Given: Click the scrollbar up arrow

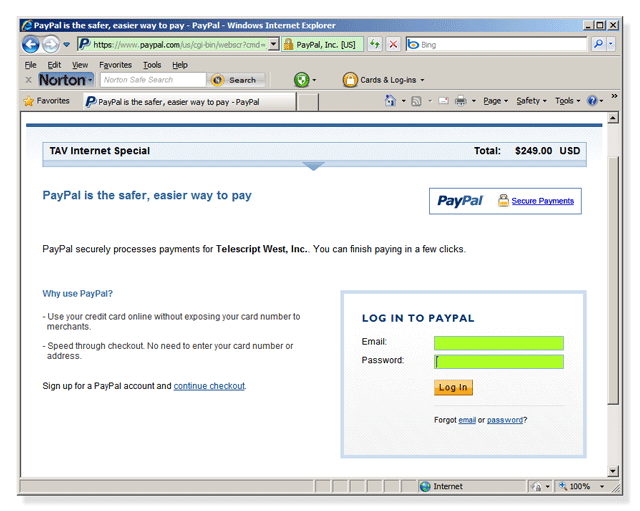Looking at the screenshot, I should coord(613,118).
